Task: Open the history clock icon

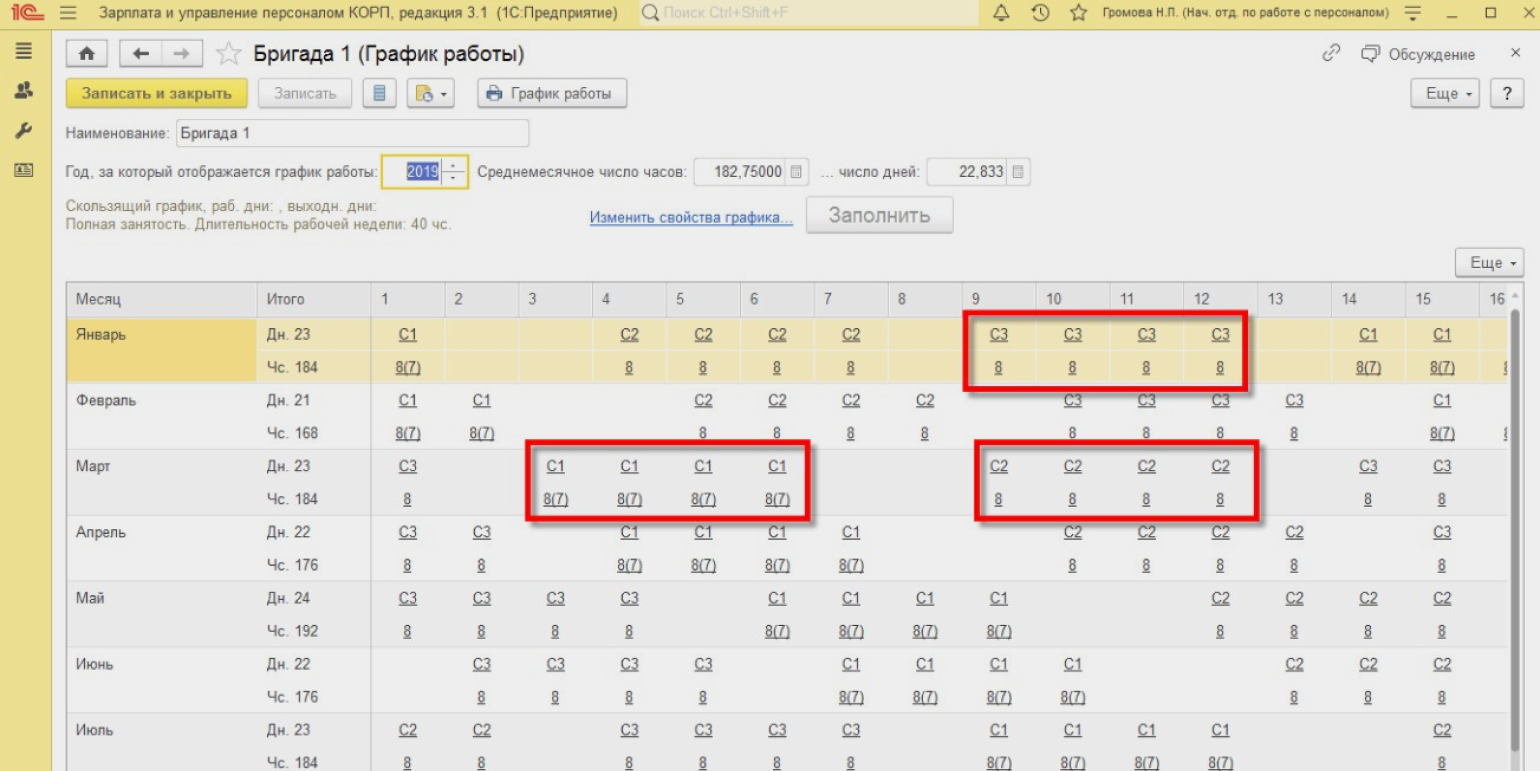Action: pyautogui.click(x=1040, y=13)
